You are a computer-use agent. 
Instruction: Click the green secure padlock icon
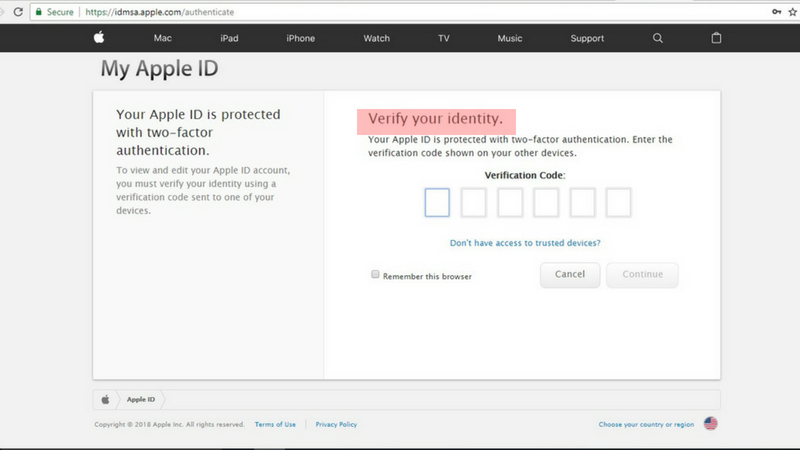pyautogui.click(x=38, y=12)
